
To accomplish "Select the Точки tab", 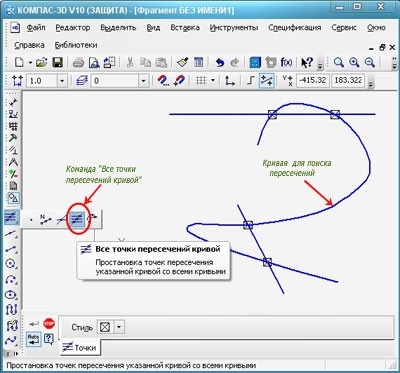I will pos(80,347).
